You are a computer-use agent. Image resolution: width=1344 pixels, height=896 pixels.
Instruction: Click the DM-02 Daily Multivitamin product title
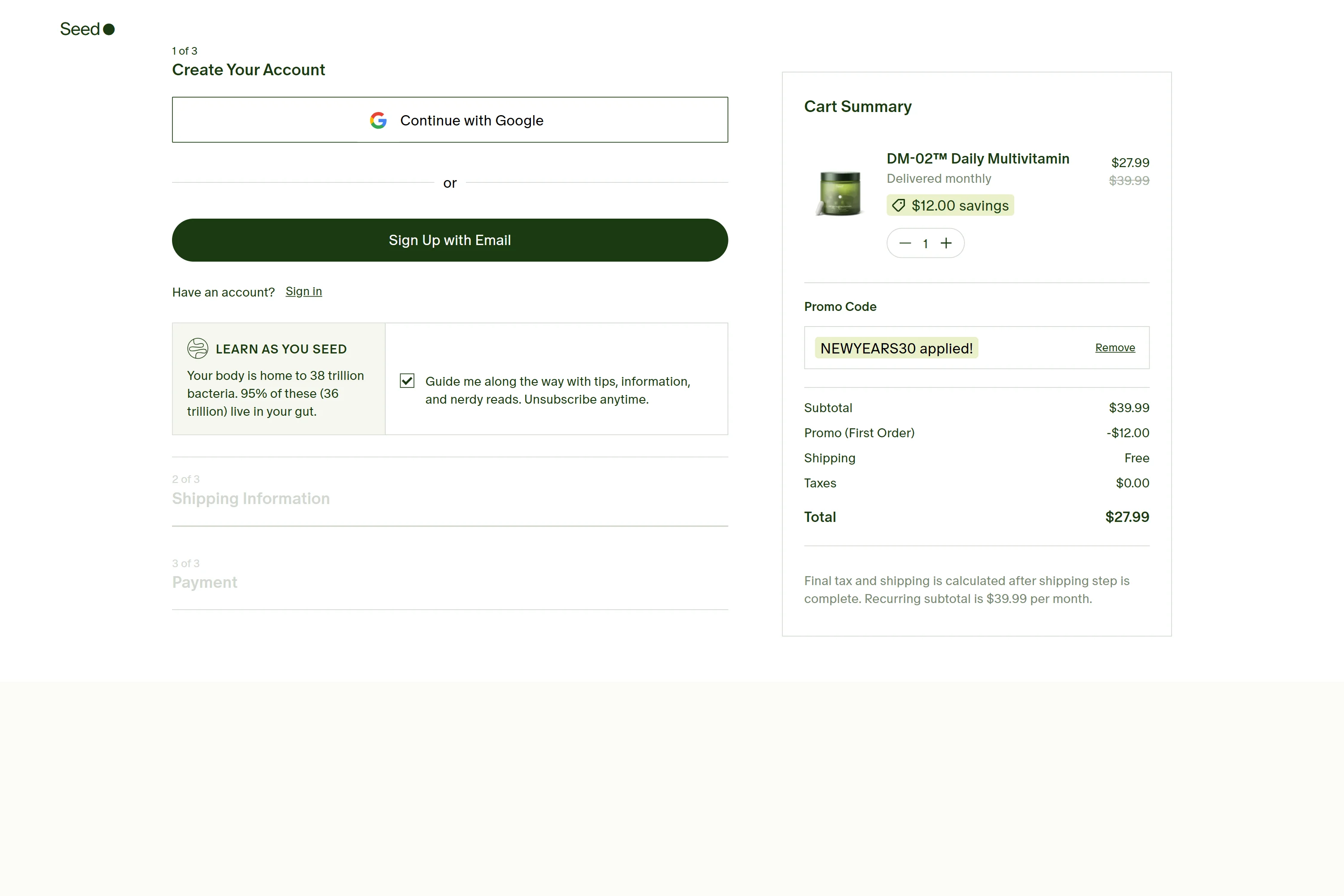[x=978, y=159]
